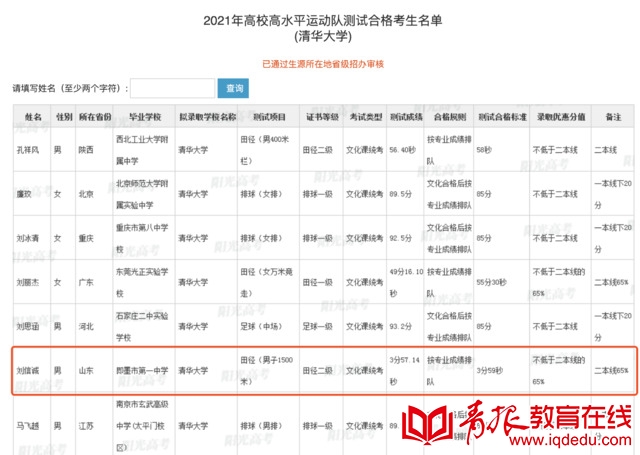Click the score 56.40秒
This screenshot has width=640, height=455.
pos(402,150)
